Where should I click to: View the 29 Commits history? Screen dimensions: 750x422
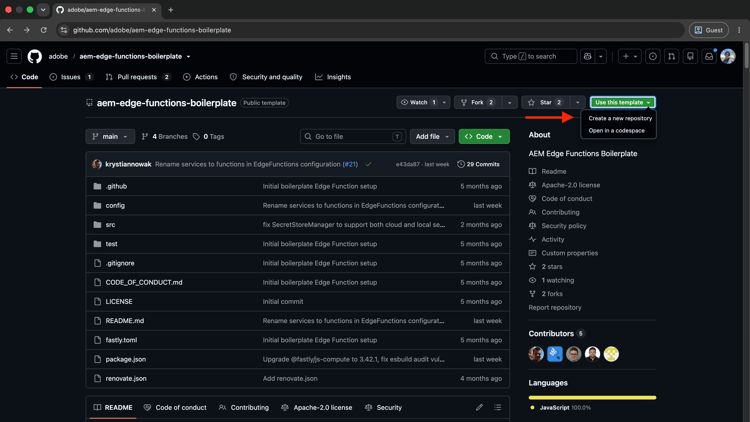pyautogui.click(x=478, y=164)
